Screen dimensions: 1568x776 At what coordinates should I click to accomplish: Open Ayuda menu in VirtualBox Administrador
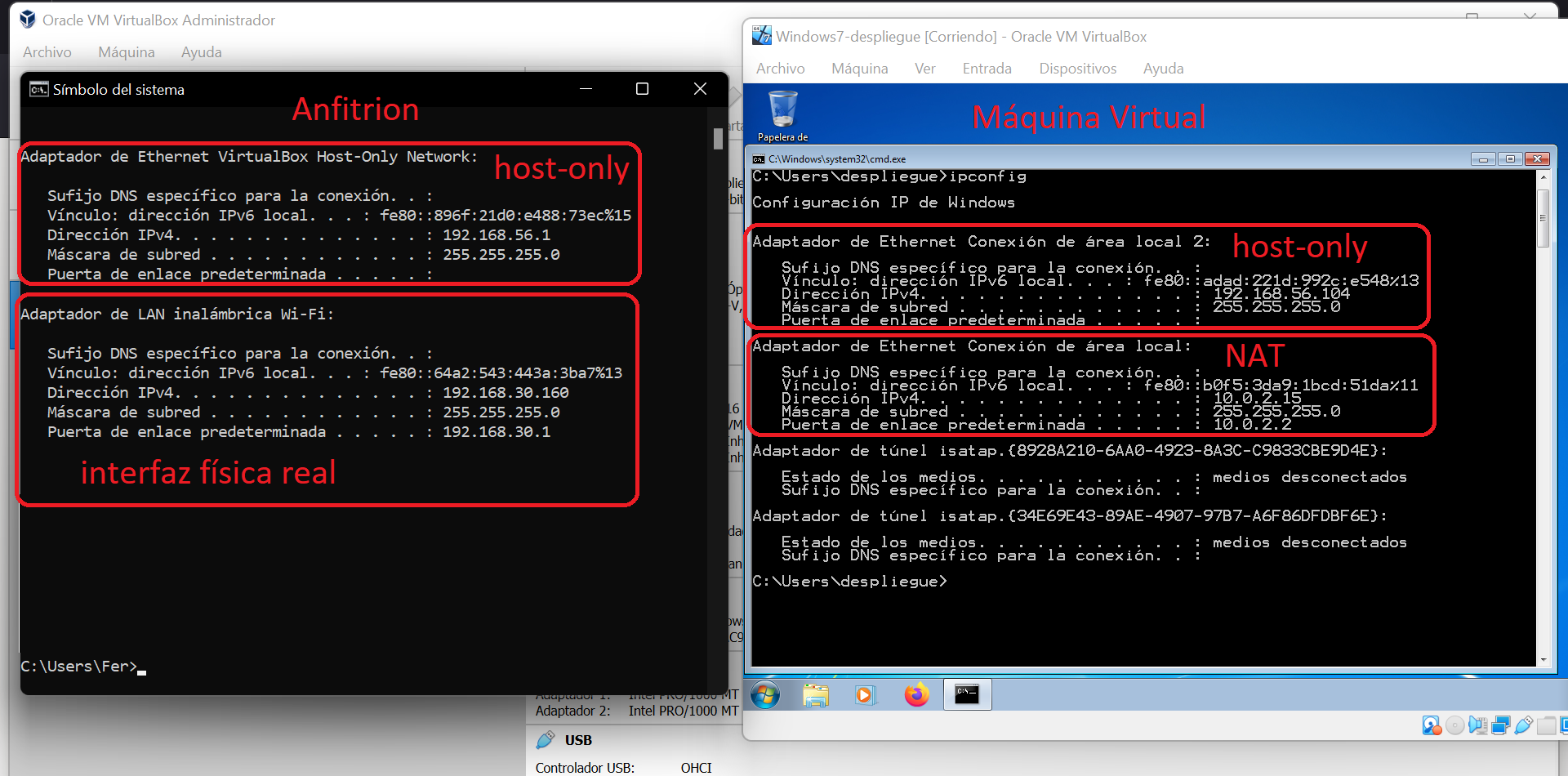201,52
